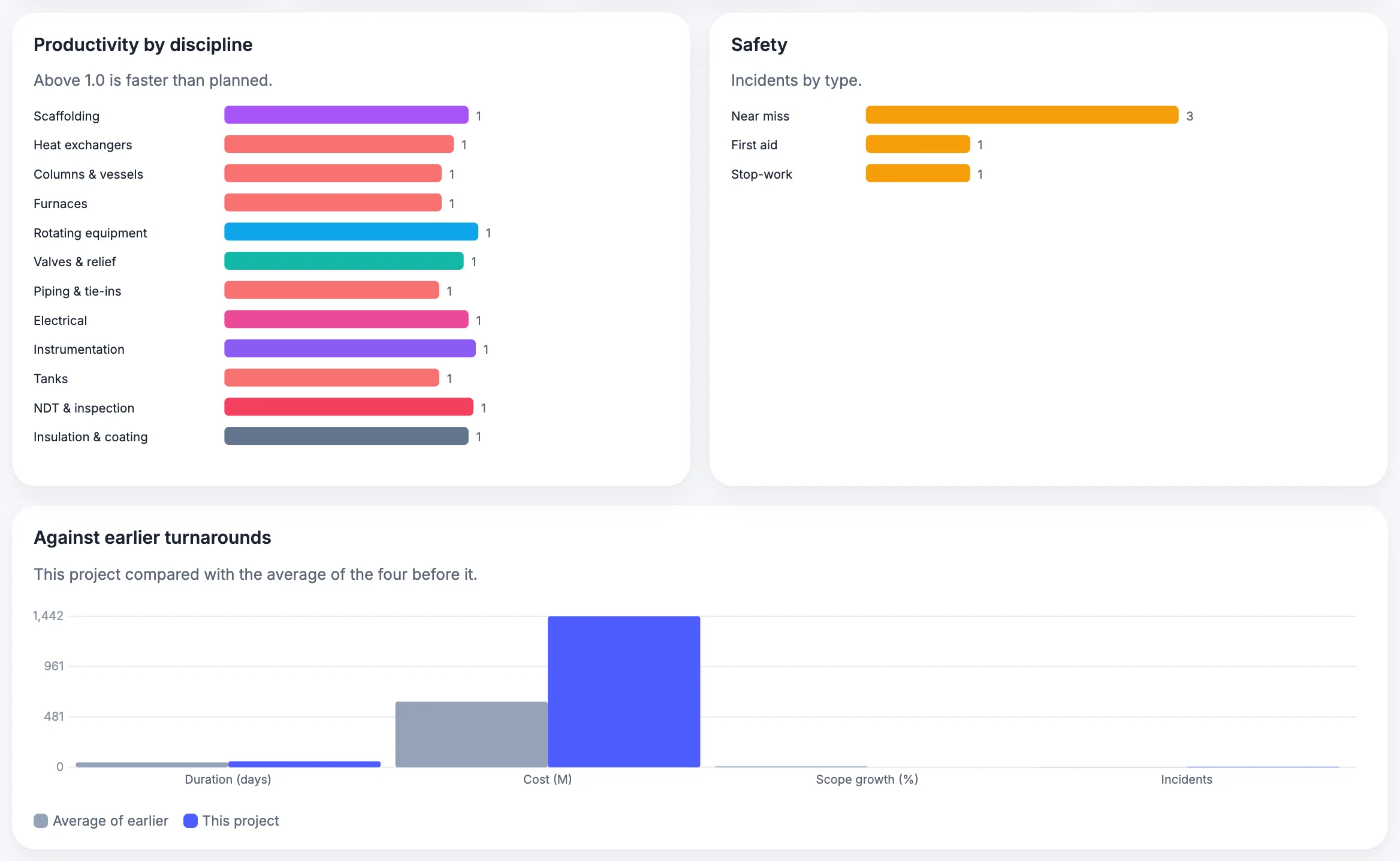Toggle the Average of earlier legend swatch

tap(41, 821)
